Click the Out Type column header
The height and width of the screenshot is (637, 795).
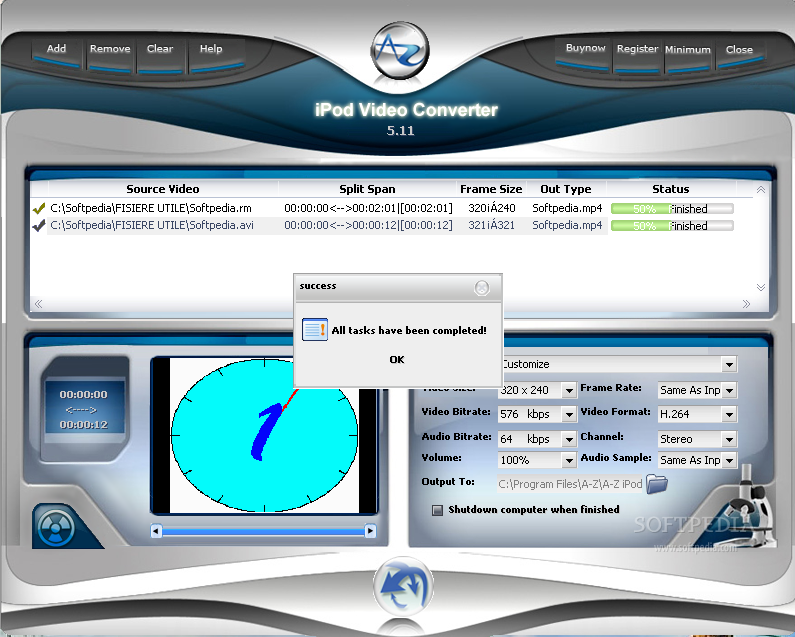565,189
